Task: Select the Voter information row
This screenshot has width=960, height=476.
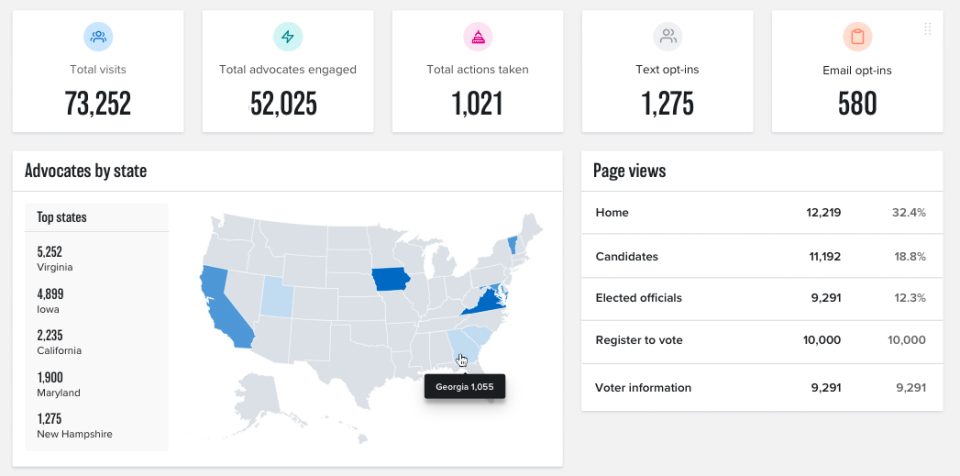Action: tap(761, 388)
